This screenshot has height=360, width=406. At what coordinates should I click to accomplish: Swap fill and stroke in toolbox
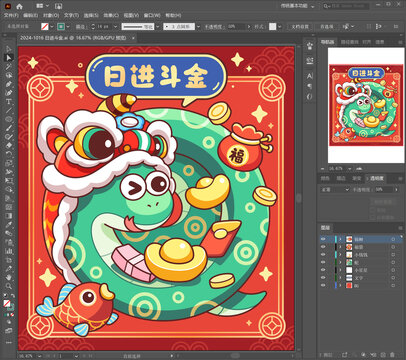pyautogui.click(x=13, y=295)
